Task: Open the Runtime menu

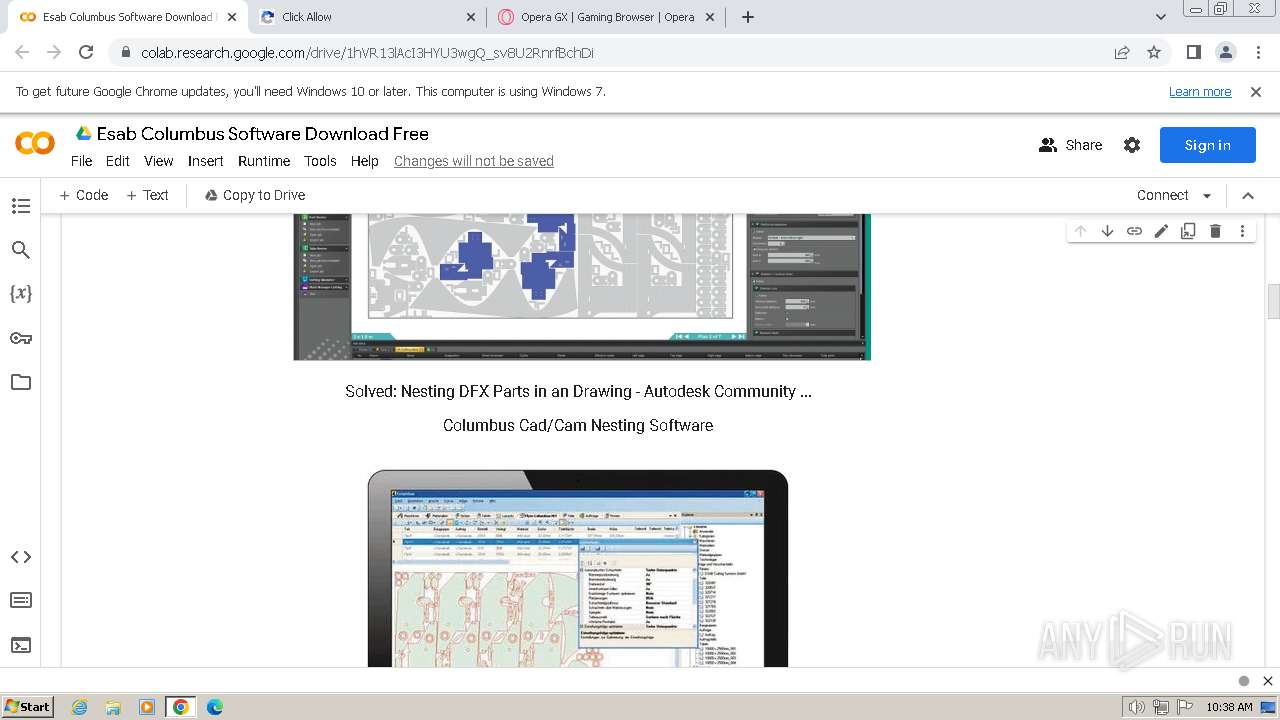Action: 264,161
